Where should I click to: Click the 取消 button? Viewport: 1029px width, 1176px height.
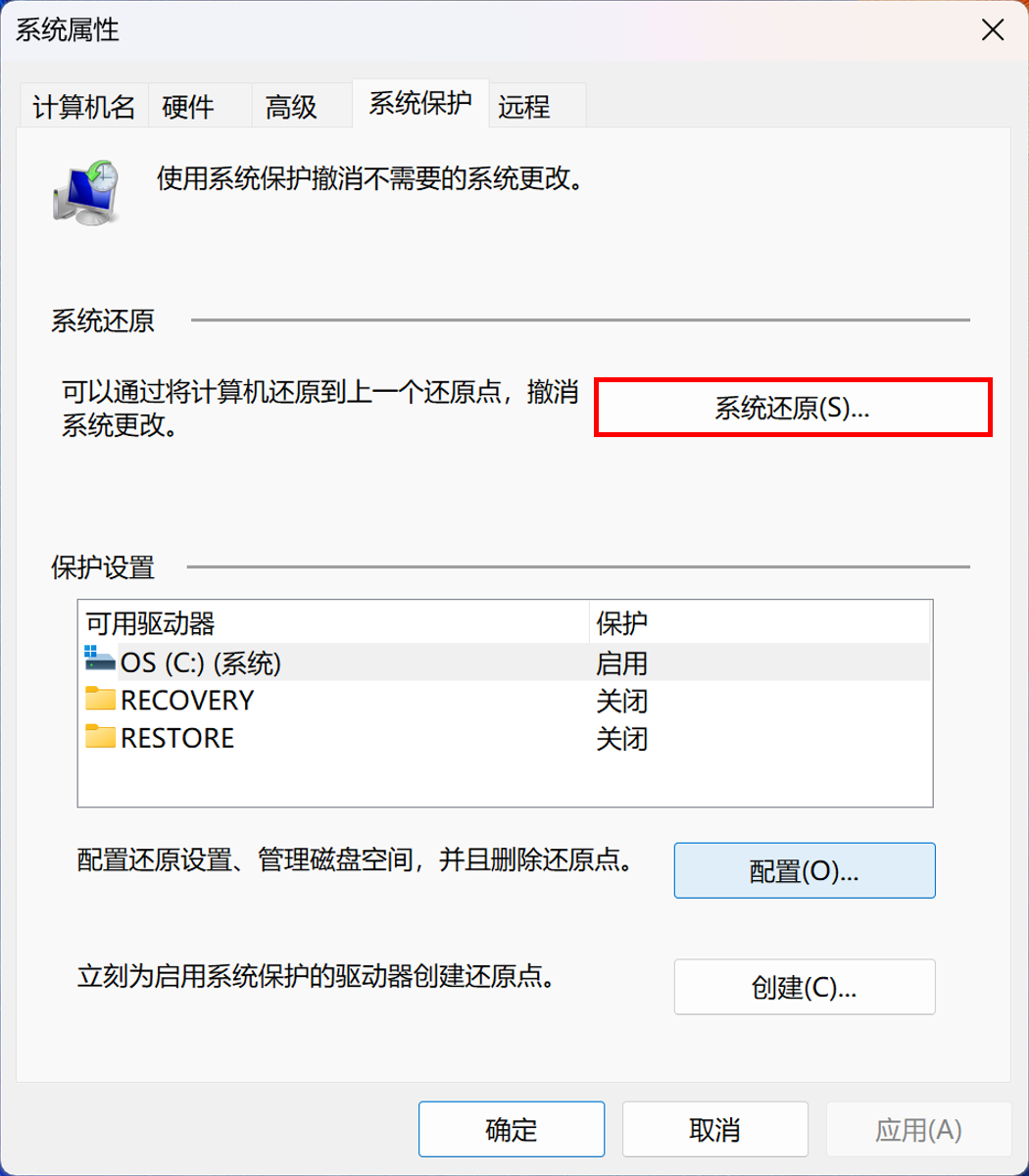(x=714, y=1130)
